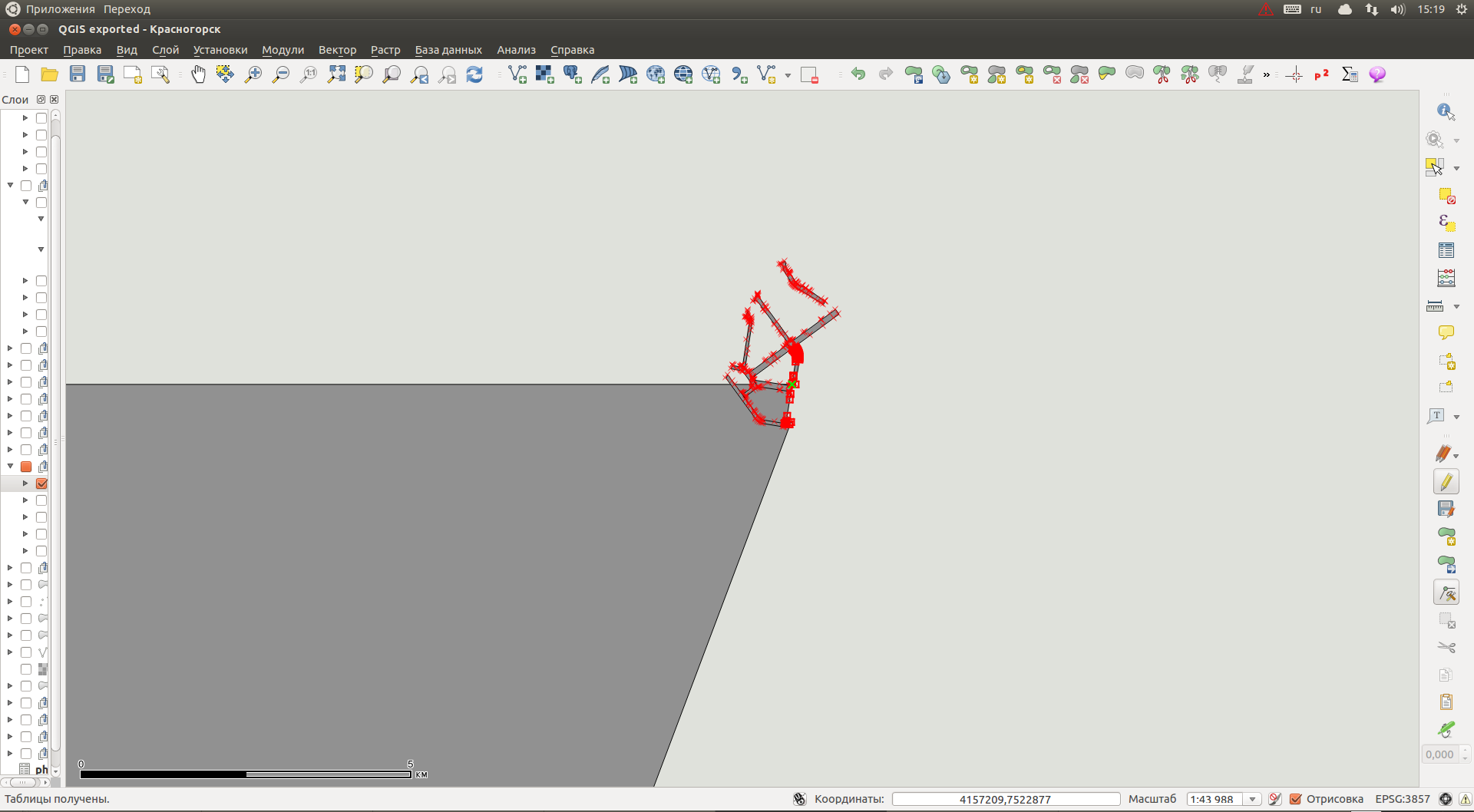Select the Pan Map tool

click(198, 74)
